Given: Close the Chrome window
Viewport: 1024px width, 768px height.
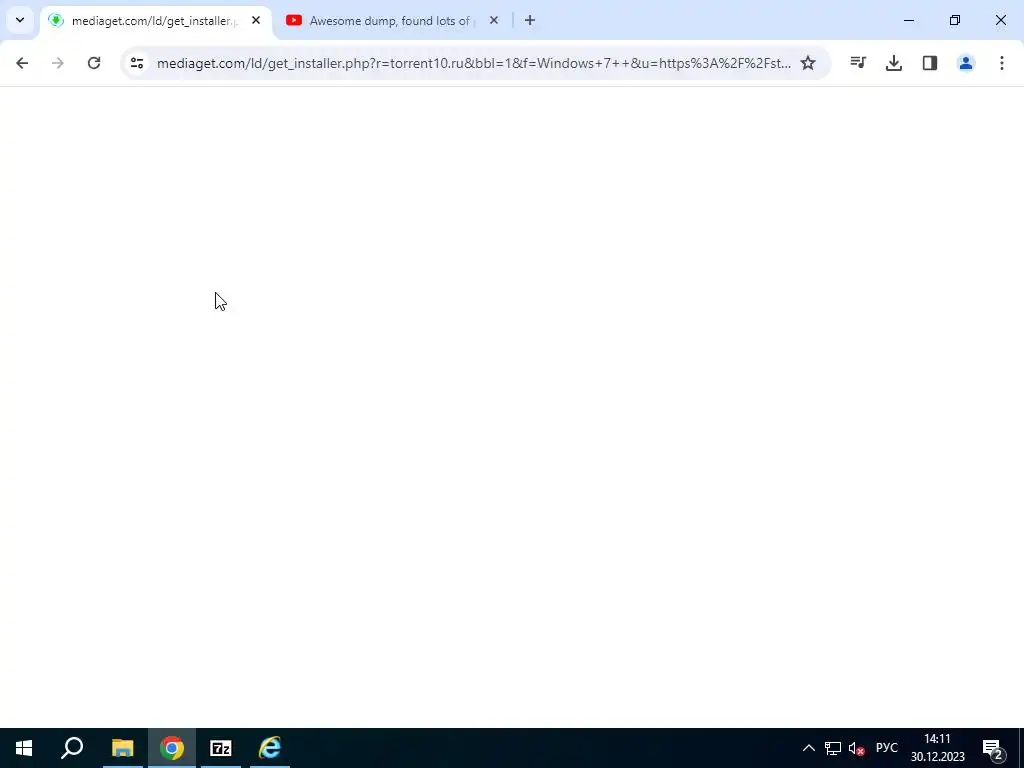Looking at the screenshot, I should (1000, 20).
